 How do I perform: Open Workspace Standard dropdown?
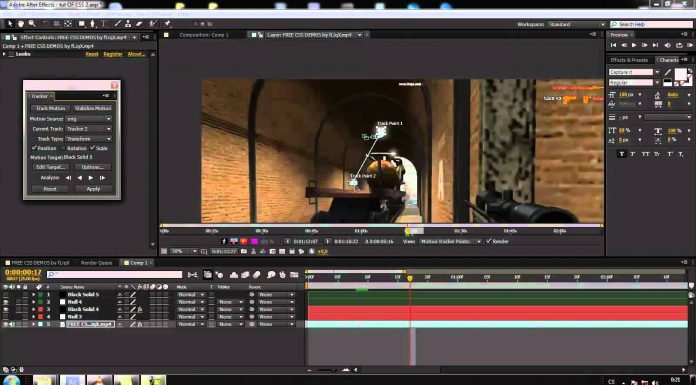tap(576, 24)
